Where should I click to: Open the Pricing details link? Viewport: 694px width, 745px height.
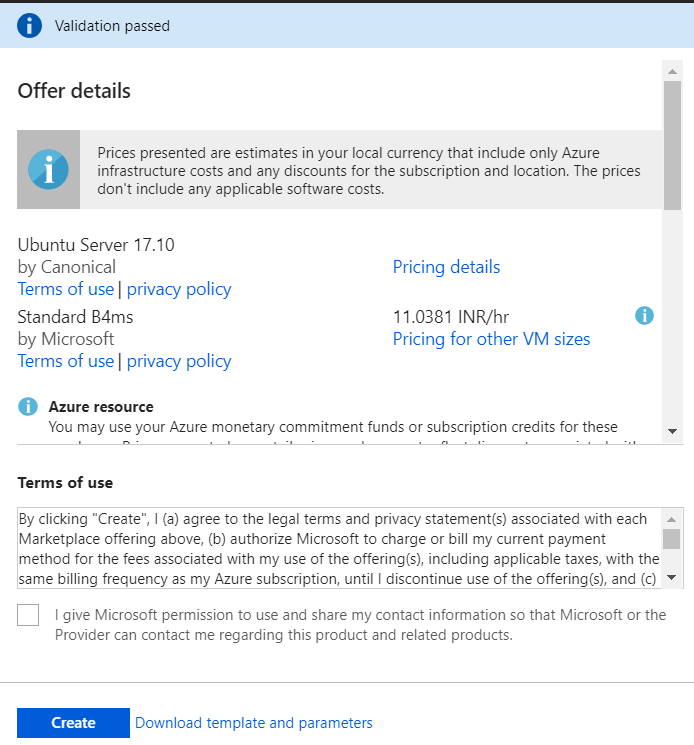(446, 267)
